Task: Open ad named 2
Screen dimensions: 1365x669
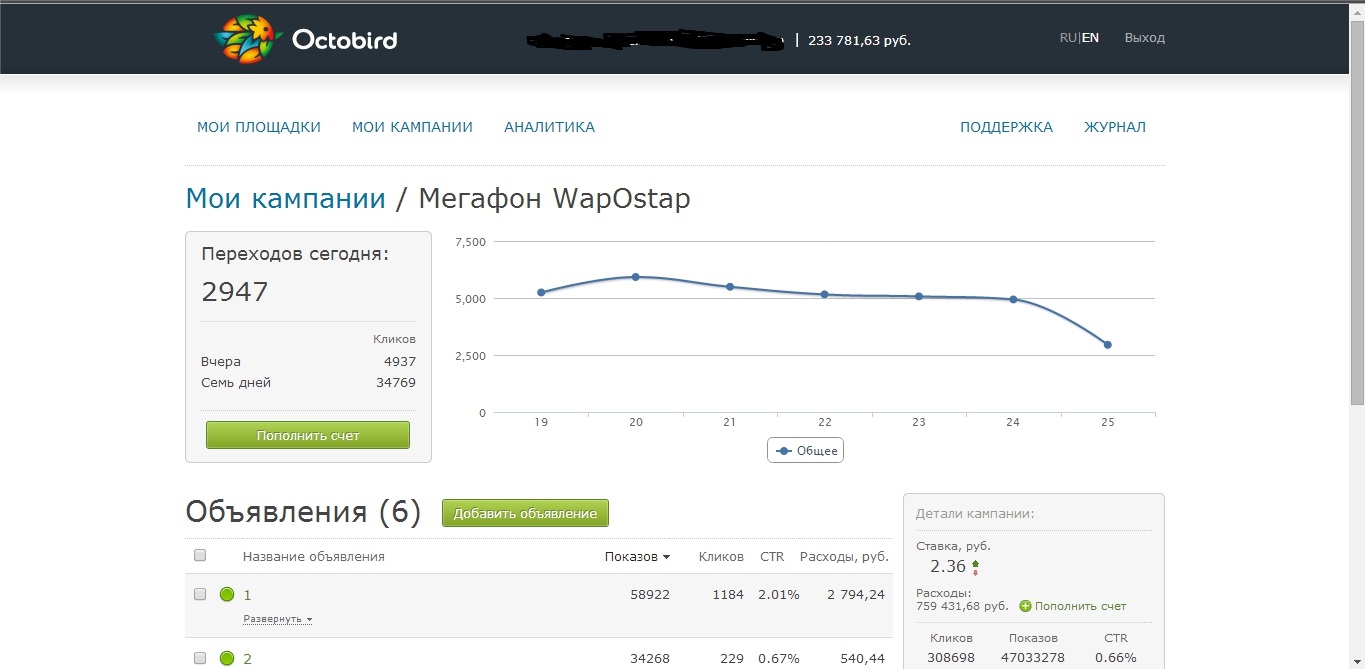Action: [x=248, y=659]
